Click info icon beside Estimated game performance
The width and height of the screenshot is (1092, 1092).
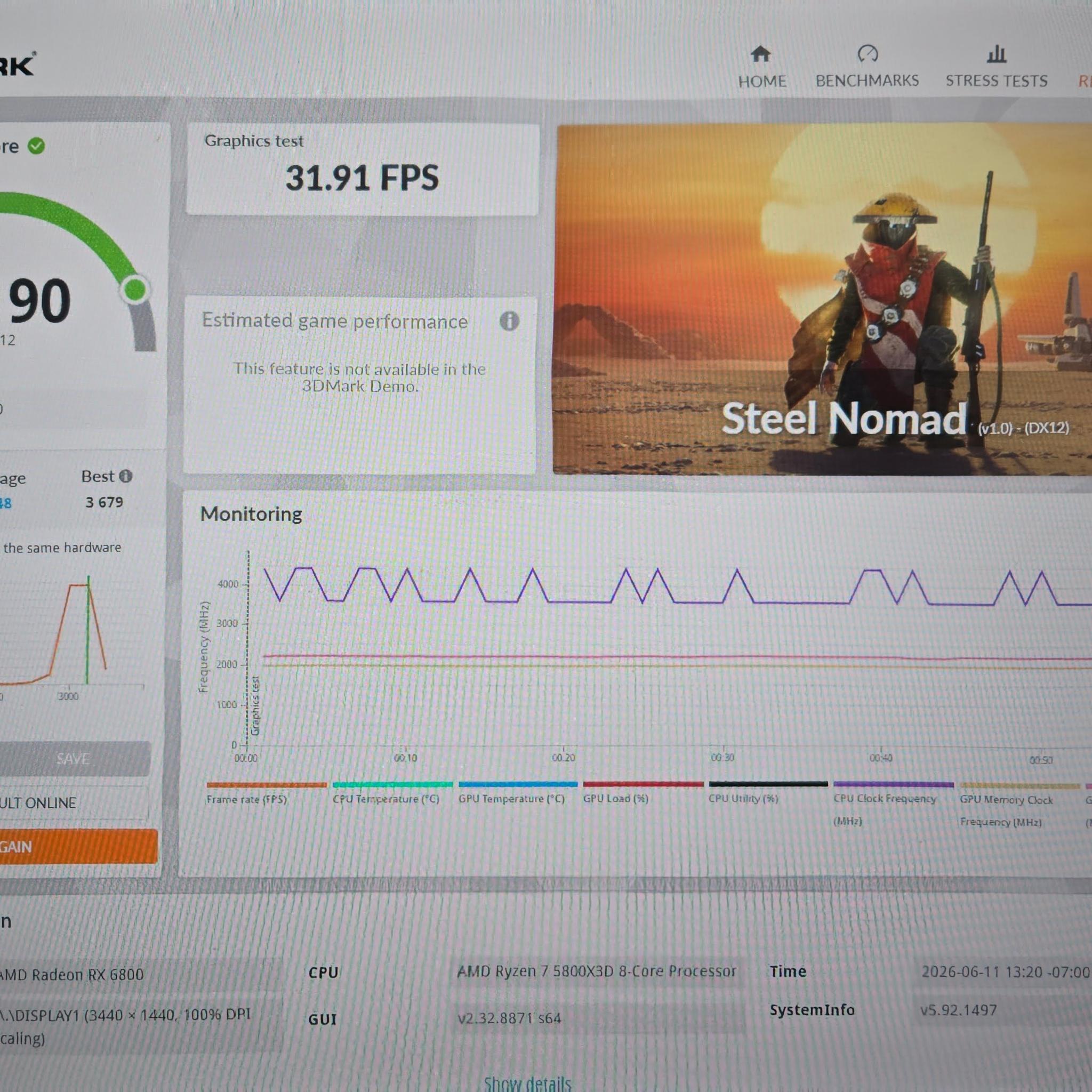pos(509,321)
